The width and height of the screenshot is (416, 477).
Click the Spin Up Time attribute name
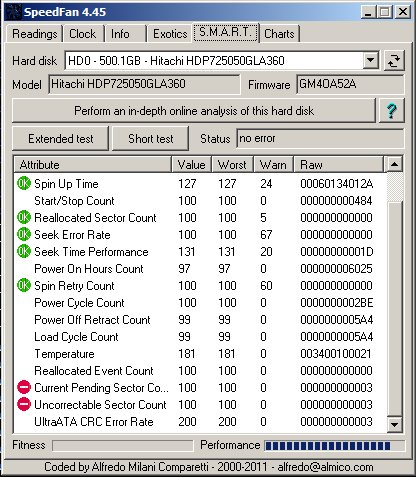click(66, 184)
